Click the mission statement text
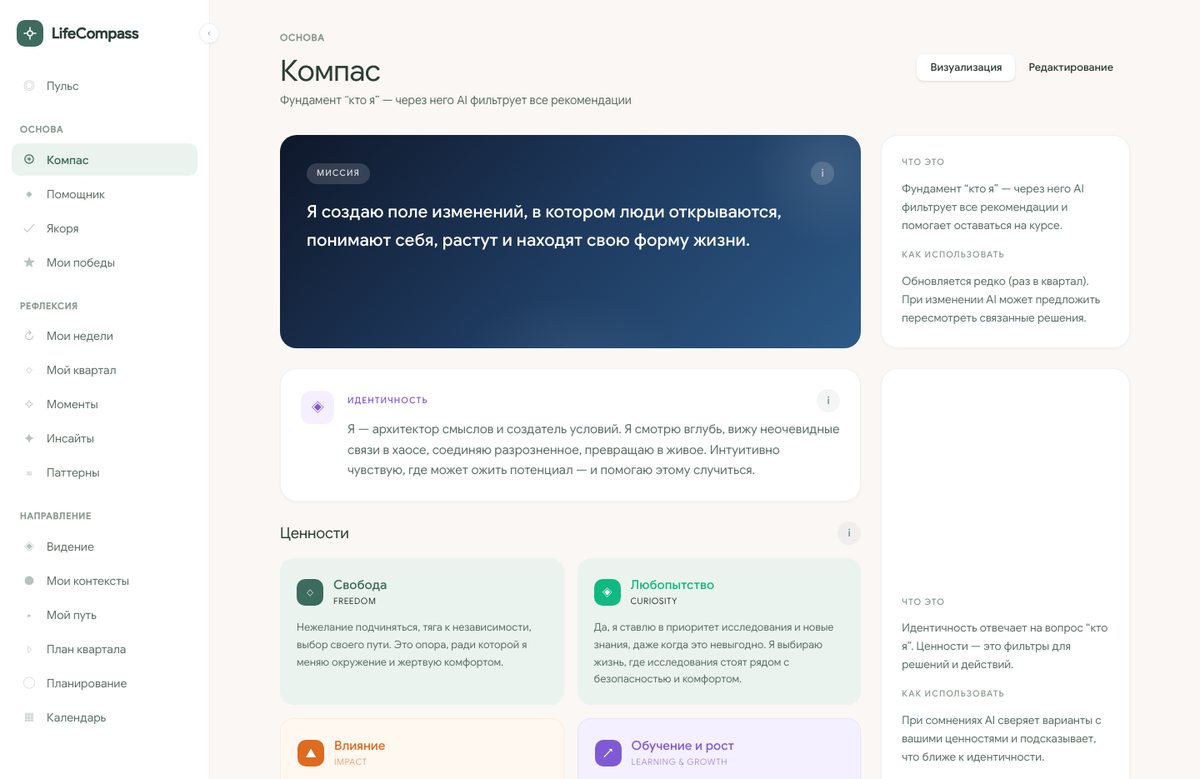Image resolution: width=1200 pixels, height=779 pixels. click(x=544, y=226)
